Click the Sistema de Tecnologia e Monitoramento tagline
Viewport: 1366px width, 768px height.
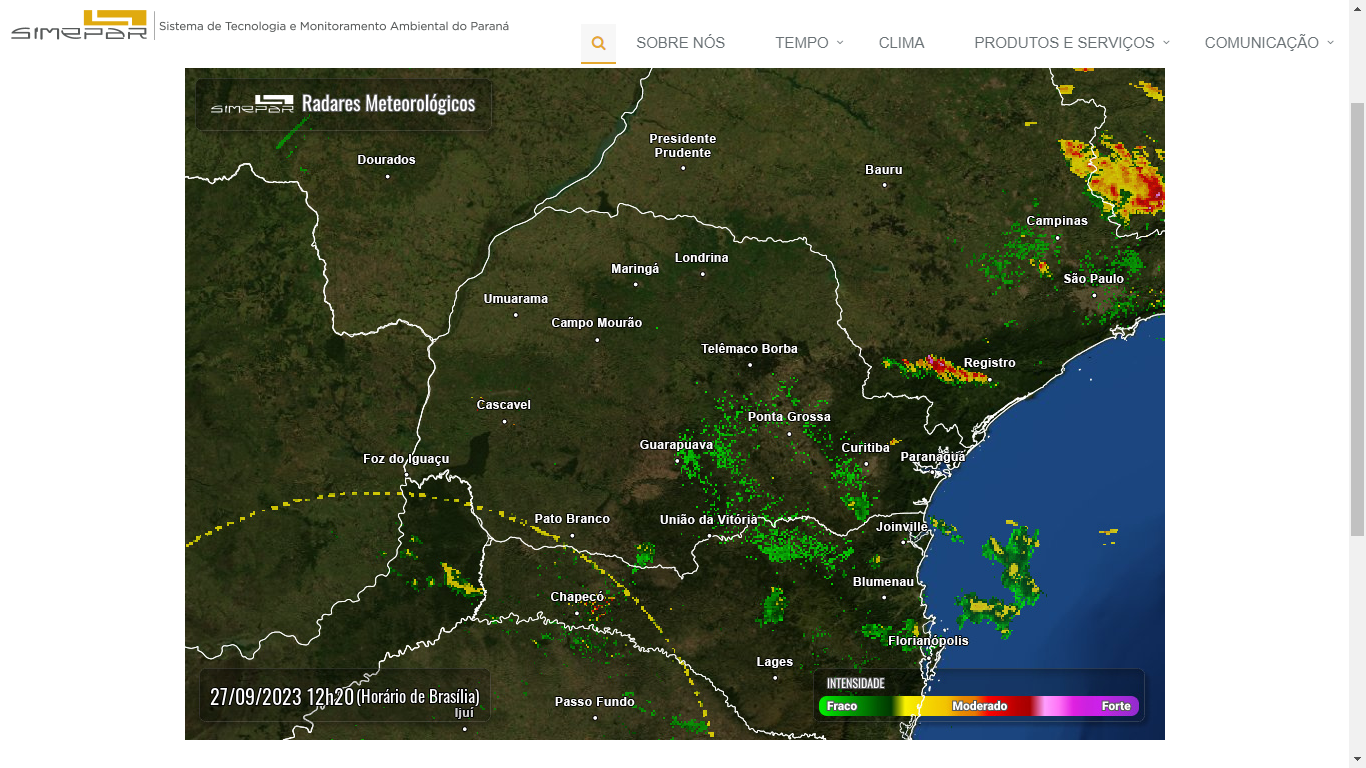tap(334, 26)
